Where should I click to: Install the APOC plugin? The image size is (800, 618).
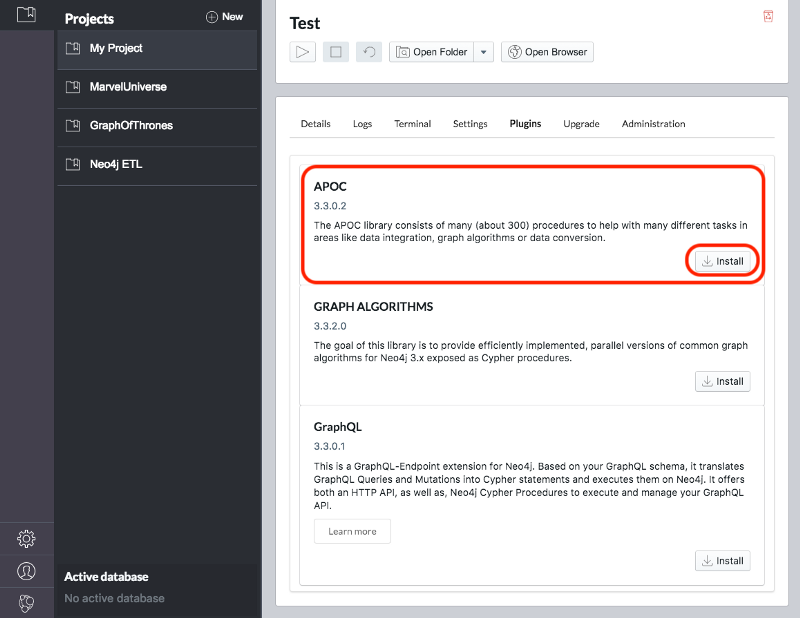coord(722,262)
